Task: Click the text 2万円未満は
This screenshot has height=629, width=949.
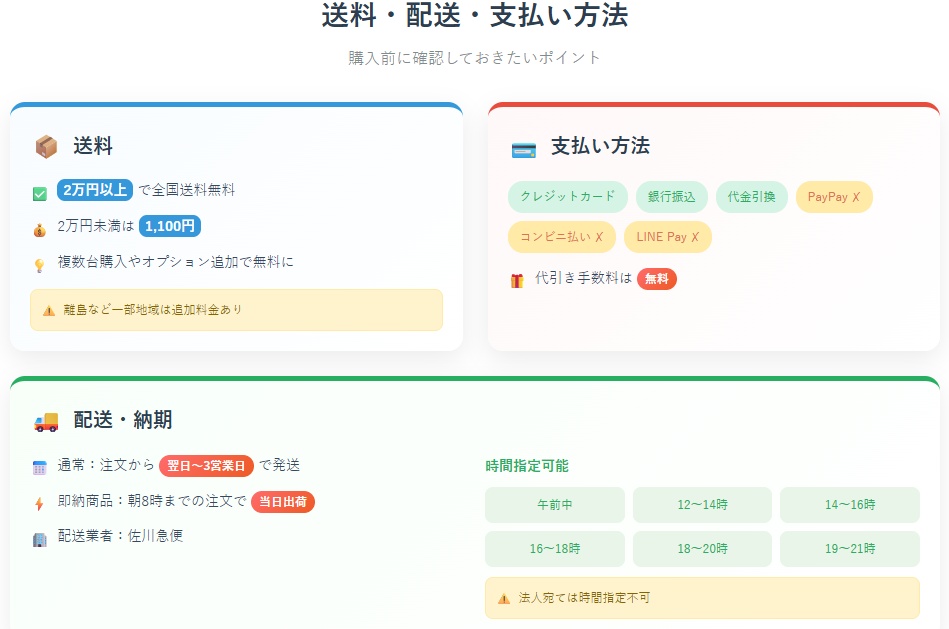Action: (x=96, y=226)
